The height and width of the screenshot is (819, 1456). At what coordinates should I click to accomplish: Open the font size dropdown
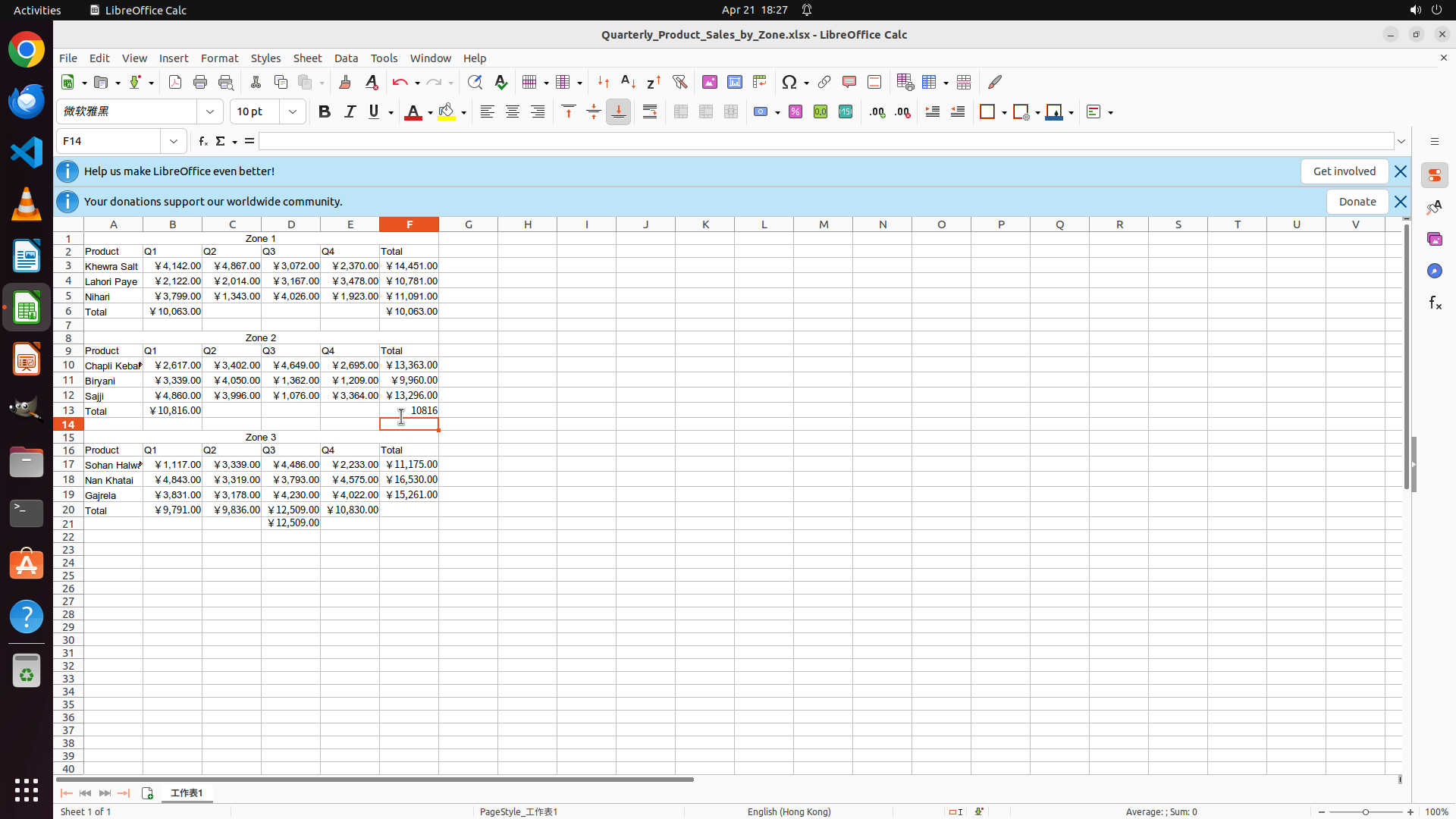click(293, 111)
